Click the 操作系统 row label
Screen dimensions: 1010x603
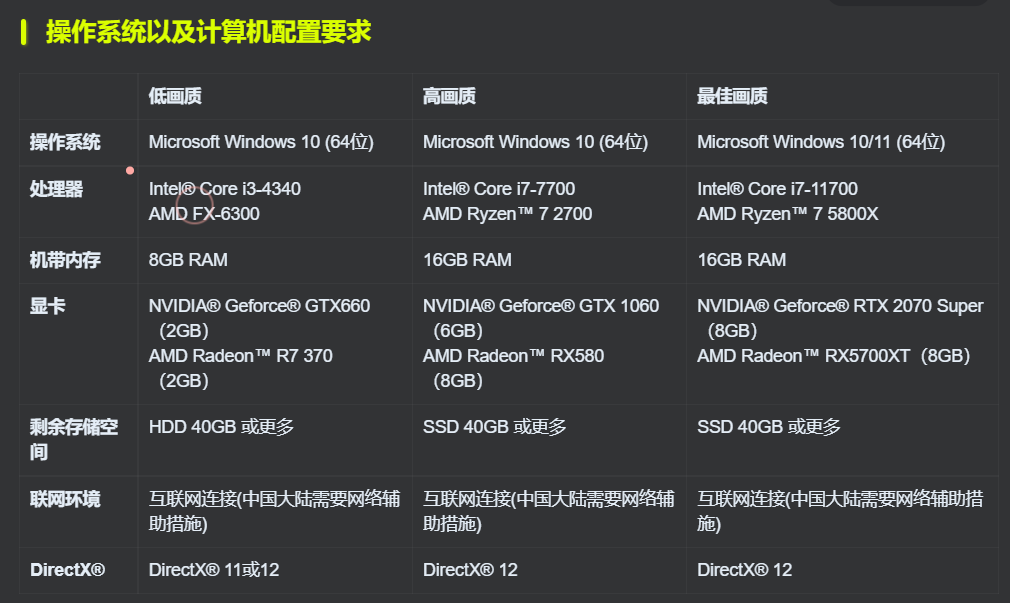pyautogui.click(x=65, y=142)
